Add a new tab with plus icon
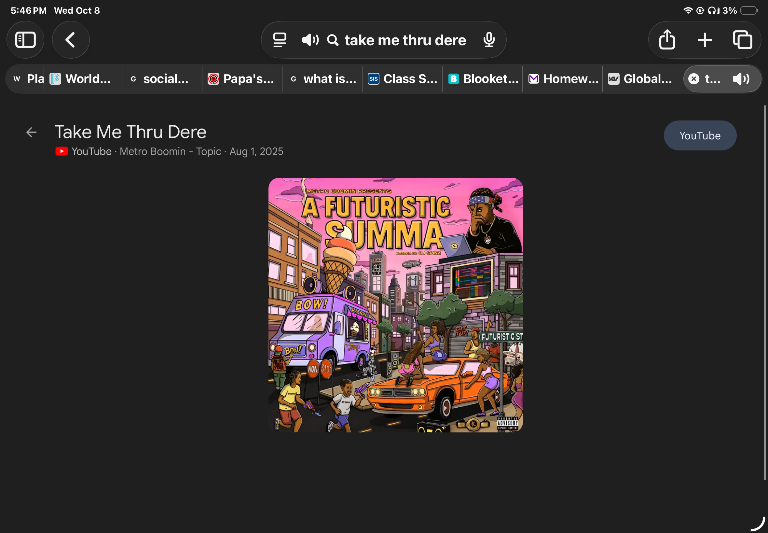Screen dimensions: 768x533 point(705,40)
